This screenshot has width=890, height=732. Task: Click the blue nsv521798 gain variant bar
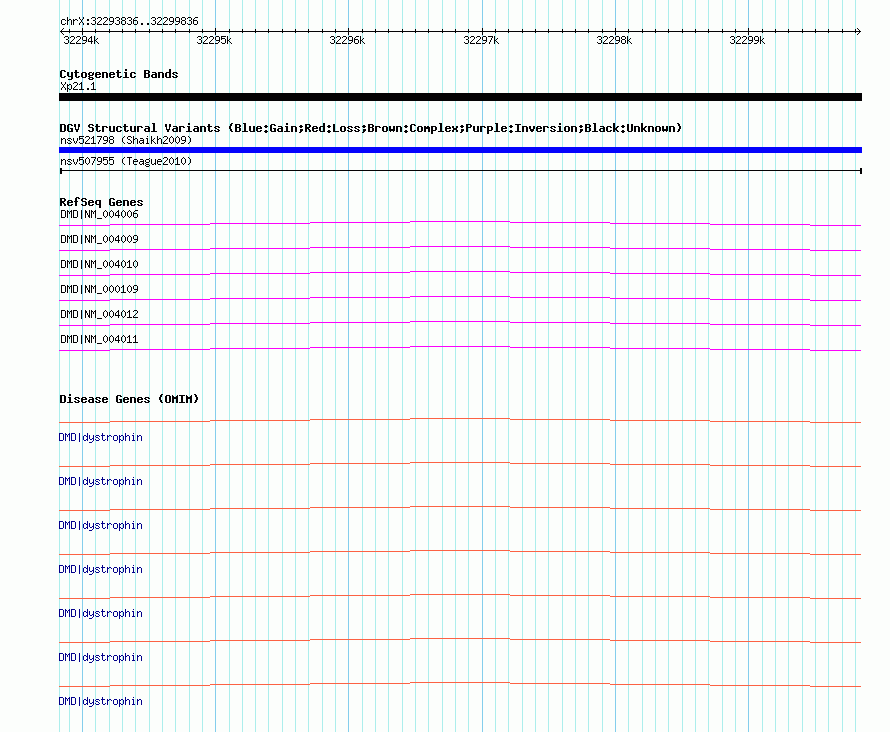coord(460,150)
